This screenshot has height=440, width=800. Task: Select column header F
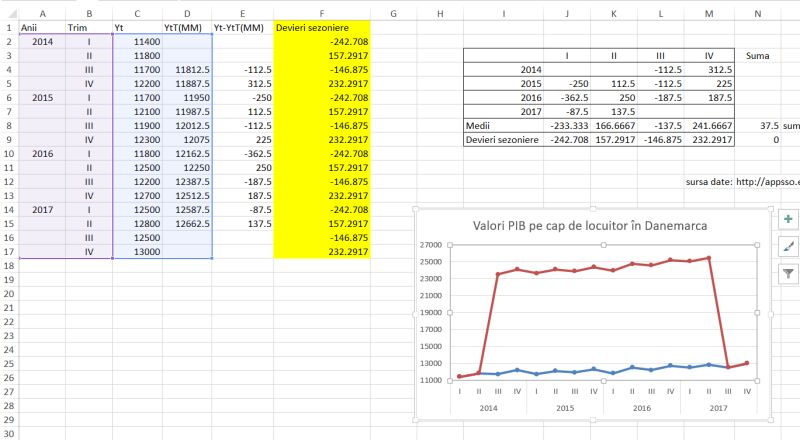coord(322,14)
